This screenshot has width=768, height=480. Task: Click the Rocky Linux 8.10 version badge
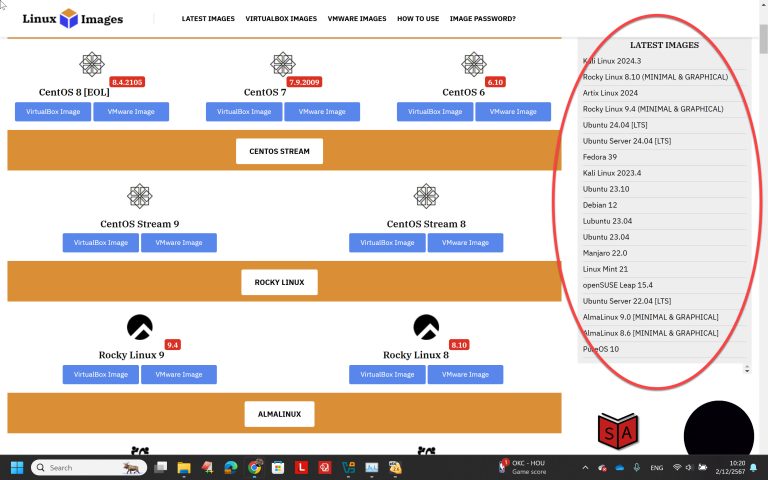point(459,345)
